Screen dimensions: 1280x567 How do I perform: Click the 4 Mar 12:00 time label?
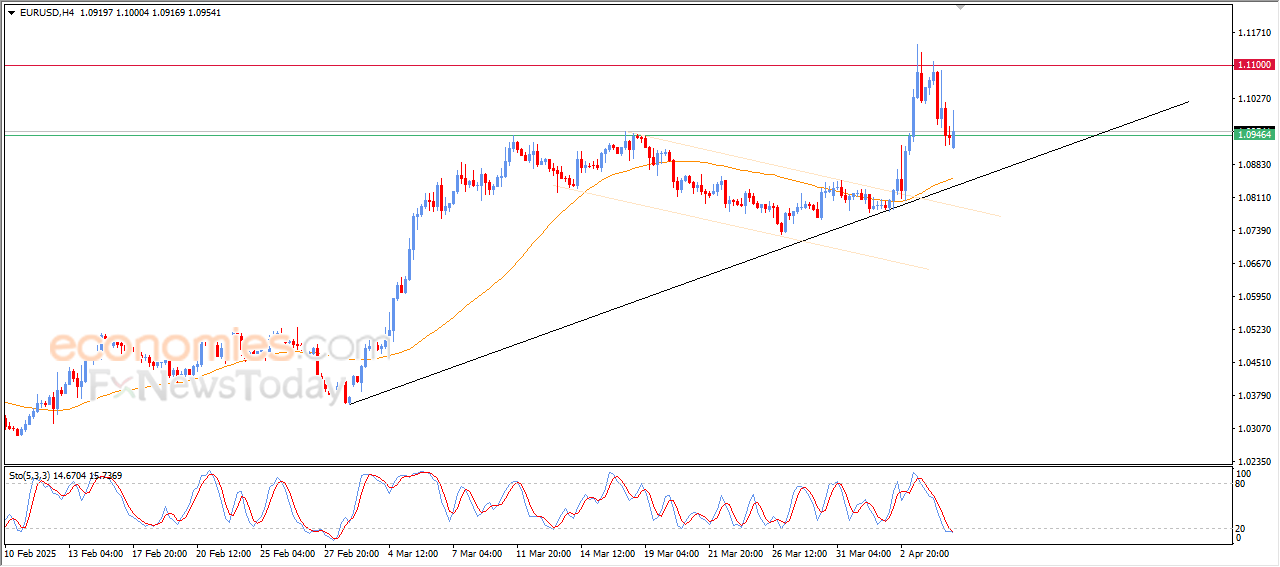tap(414, 552)
